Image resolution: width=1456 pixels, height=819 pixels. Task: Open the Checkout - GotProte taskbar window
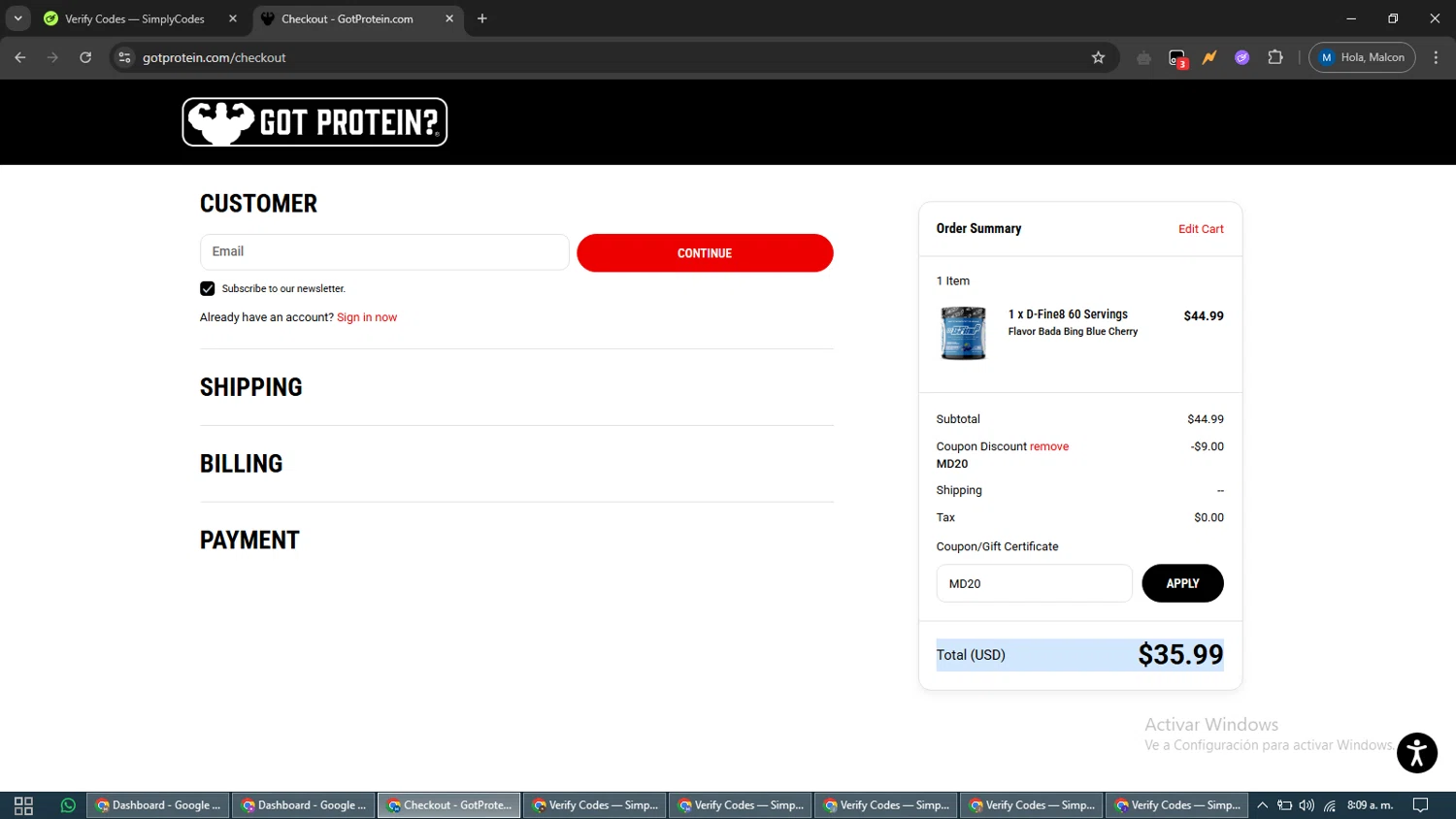click(449, 805)
